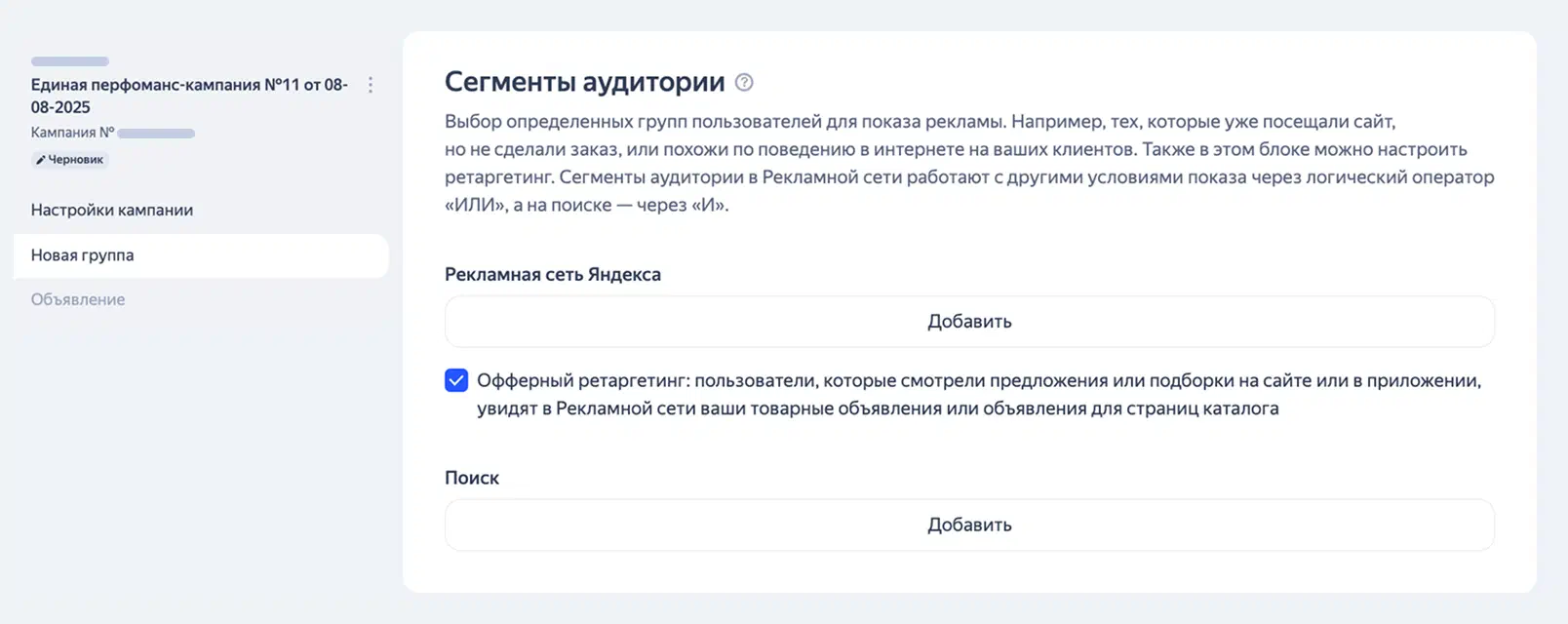Select Новая группа in the sidebar
The image size is (1568, 624).
click(201, 255)
